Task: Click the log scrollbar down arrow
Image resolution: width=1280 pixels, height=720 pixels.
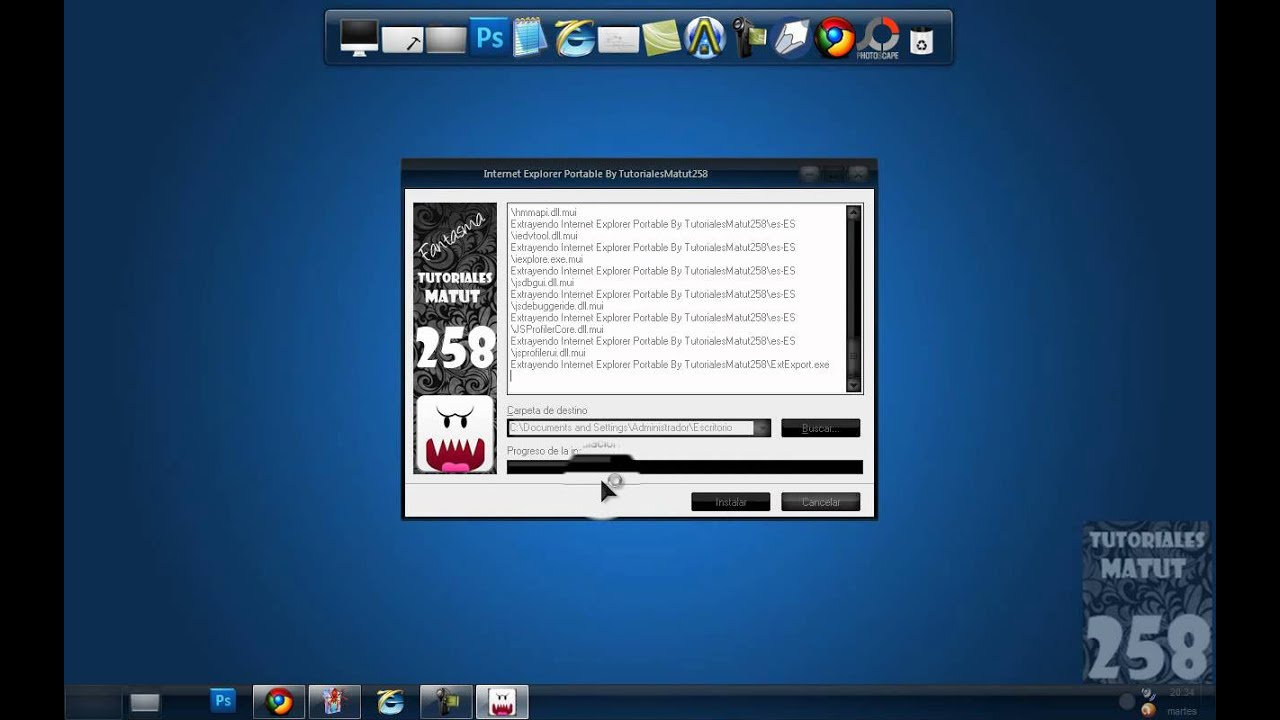Action: point(853,384)
